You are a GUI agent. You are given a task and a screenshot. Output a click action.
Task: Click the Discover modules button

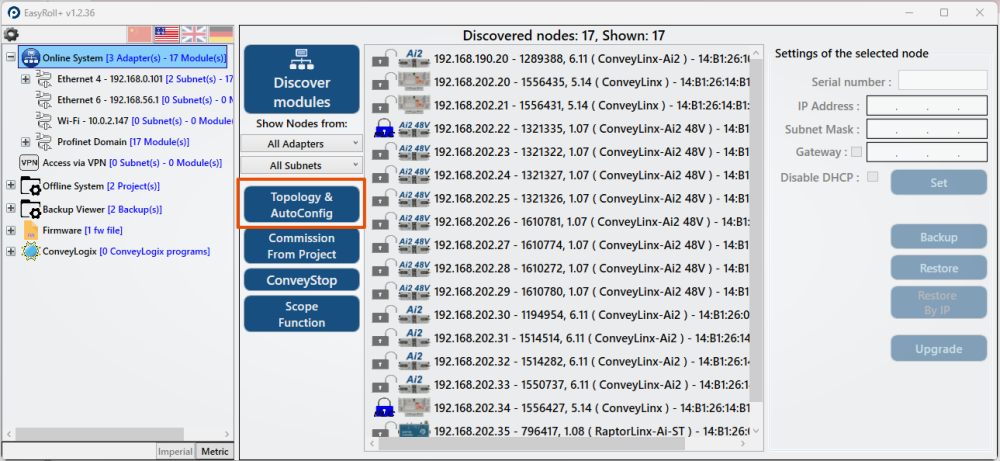[x=302, y=79]
